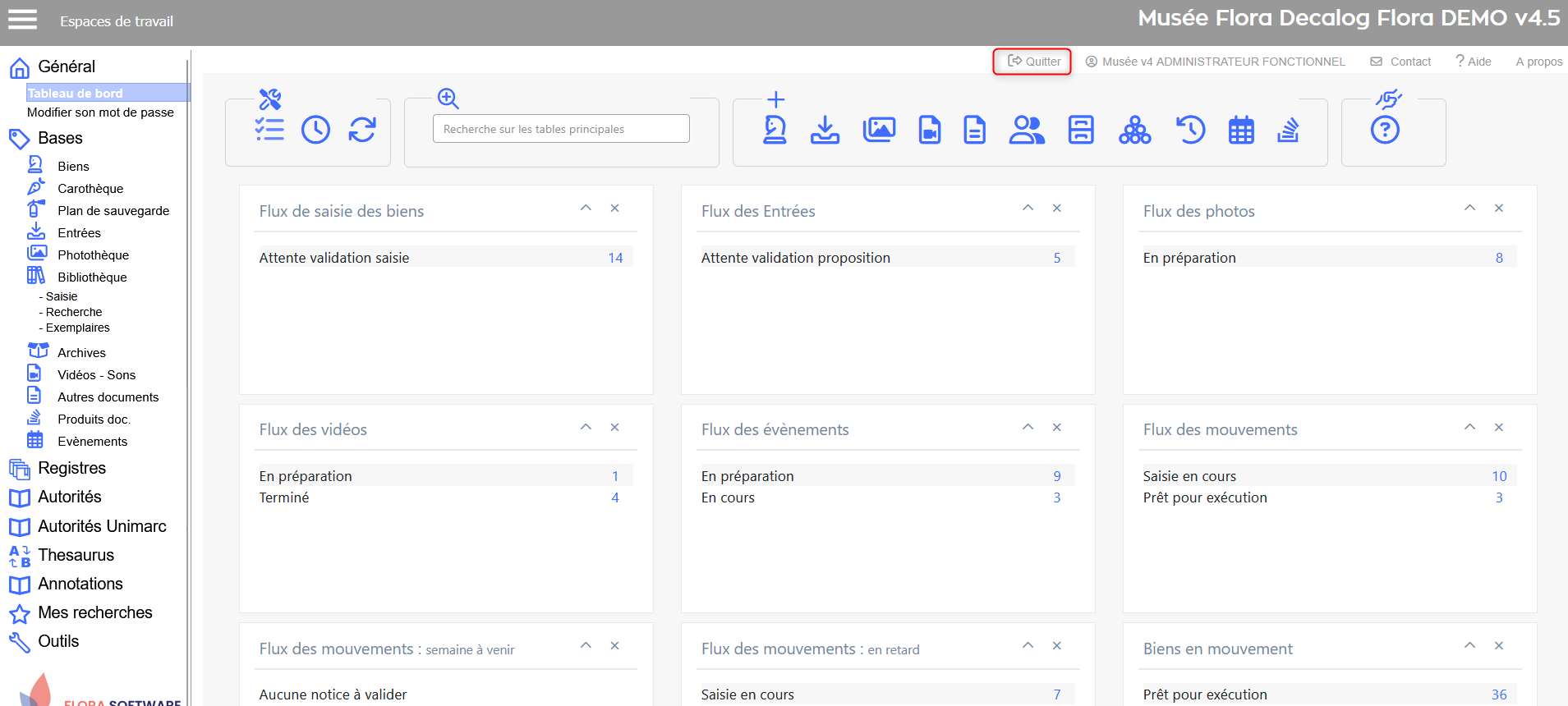Screen dimensions: 1568x706
Task: Click the question mark help circle icon
Action: click(1385, 130)
